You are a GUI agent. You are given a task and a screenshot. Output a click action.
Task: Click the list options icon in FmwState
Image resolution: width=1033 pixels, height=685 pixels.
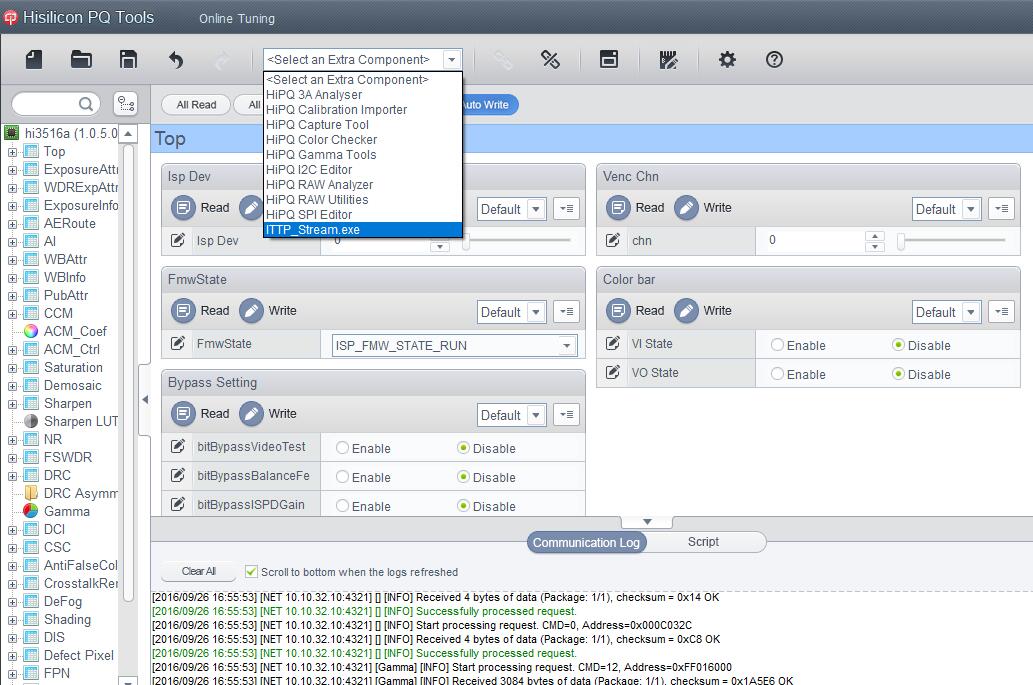click(x=567, y=312)
